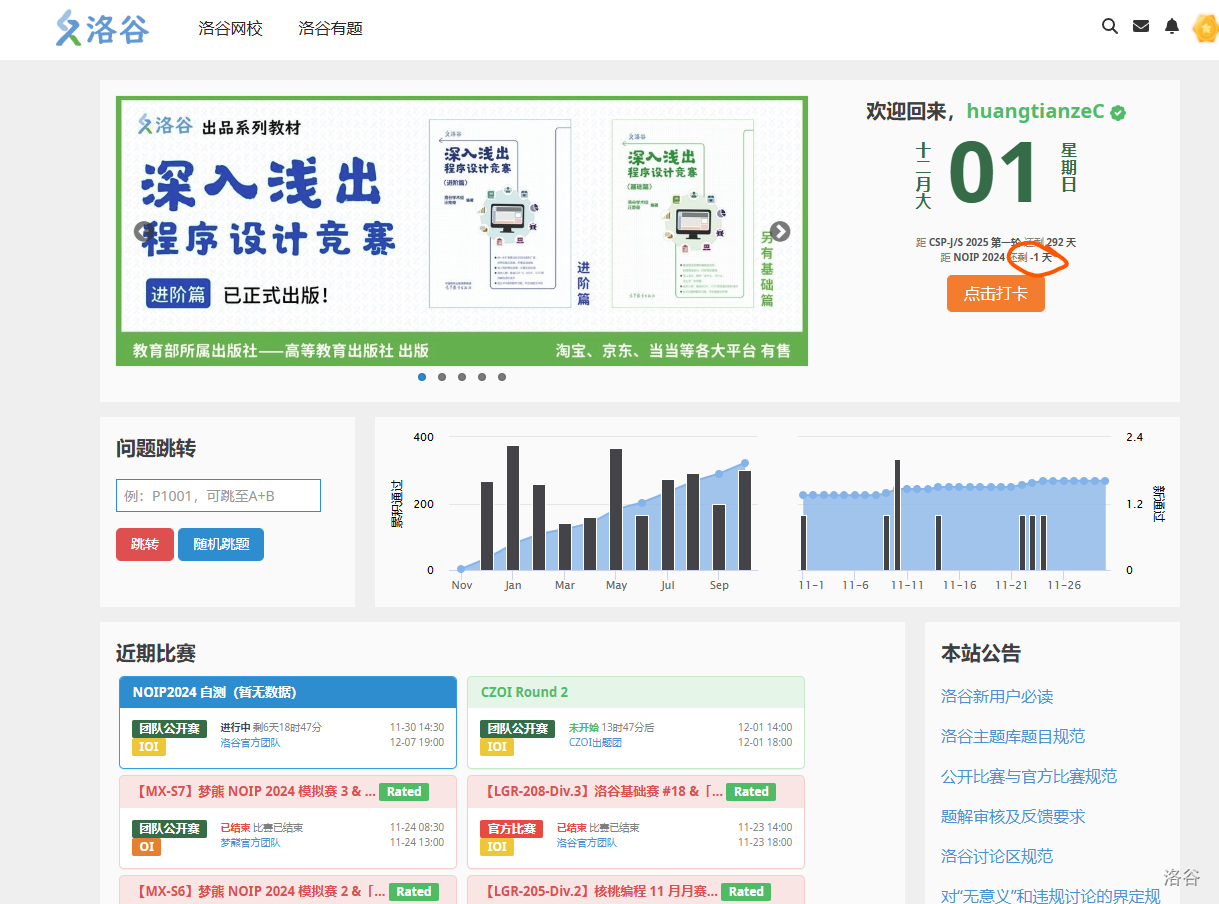Open 洛谷网校 navigation item

[230, 29]
